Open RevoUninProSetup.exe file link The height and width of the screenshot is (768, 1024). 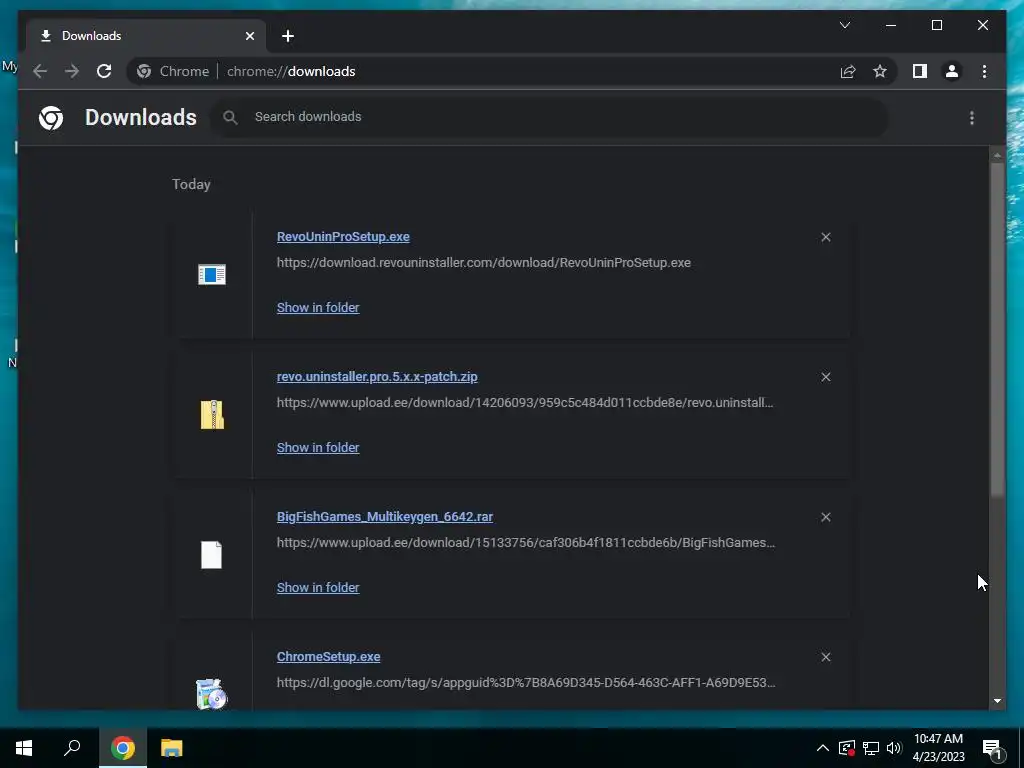(343, 236)
